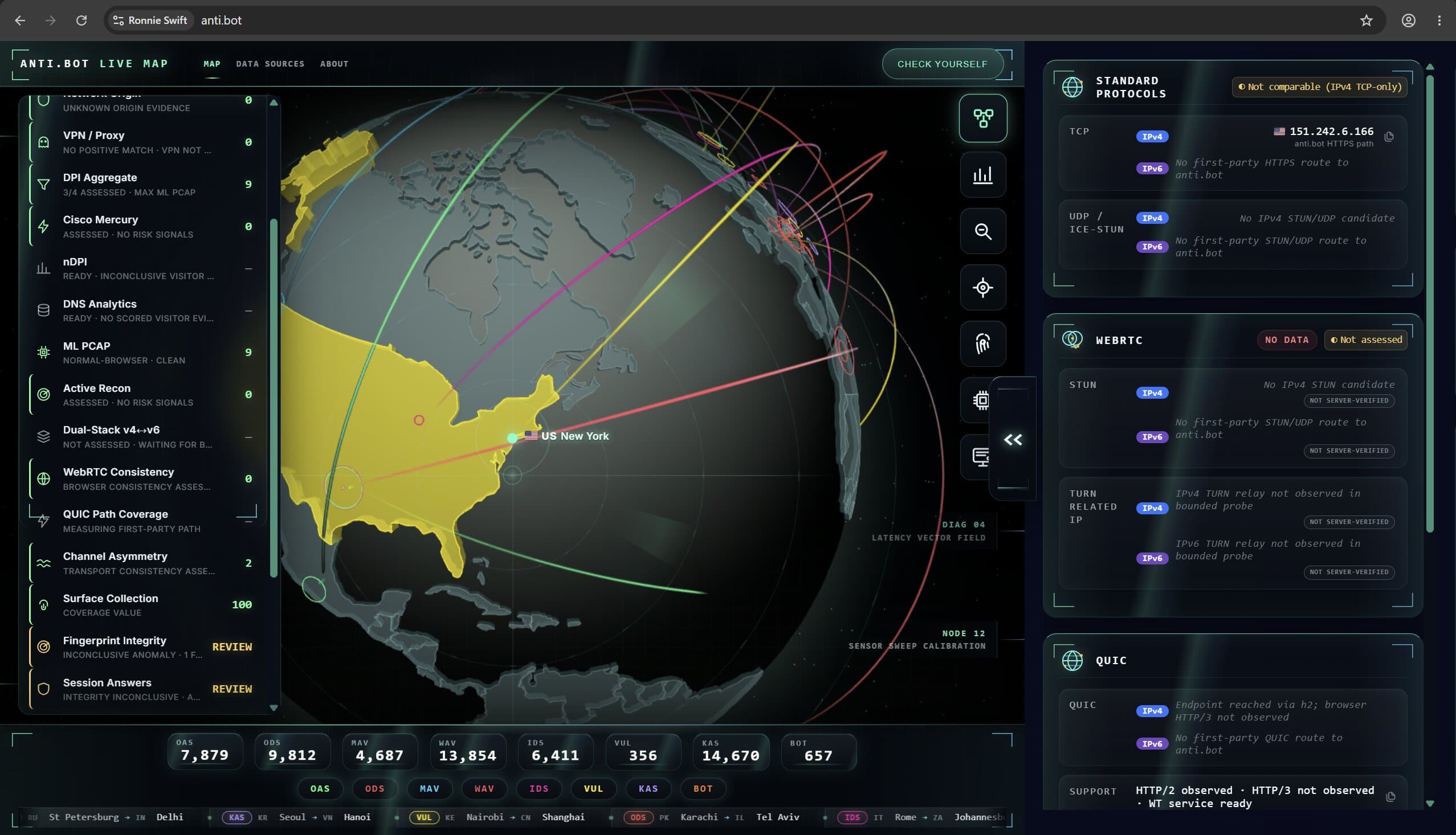
Task: Click the ML PCAP chip icon
Action: click(x=44, y=352)
